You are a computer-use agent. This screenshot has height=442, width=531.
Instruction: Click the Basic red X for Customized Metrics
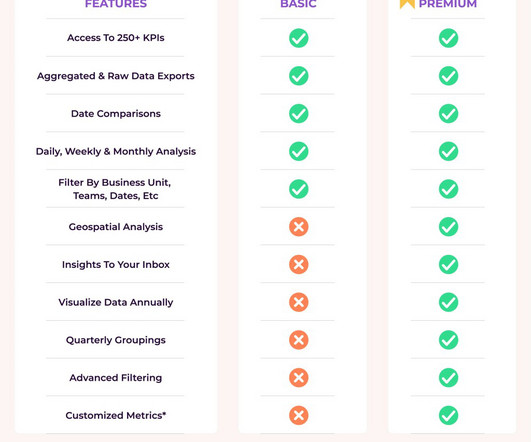coord(299,415)
